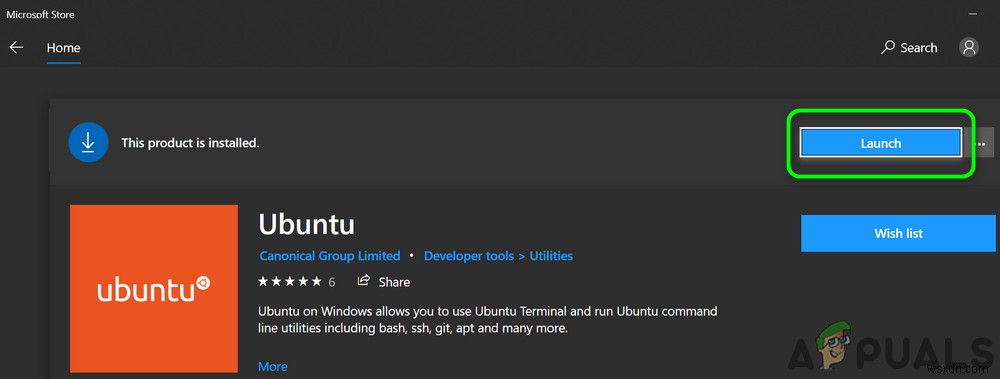1000x379 pixels.
Task: Open the Home tab
Action: 63,48
